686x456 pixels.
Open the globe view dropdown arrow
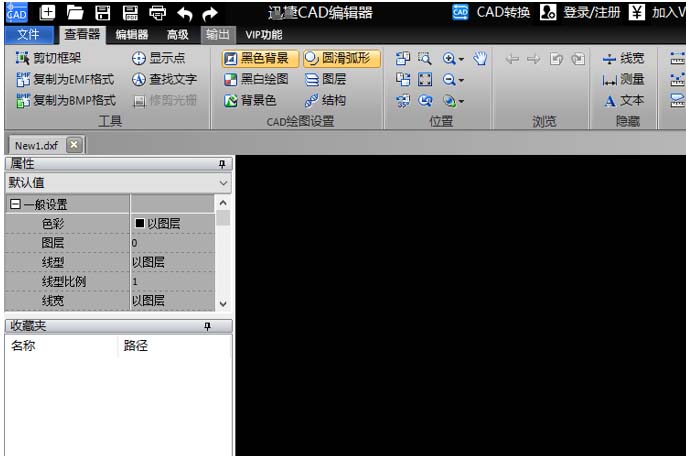coord(461,102)
